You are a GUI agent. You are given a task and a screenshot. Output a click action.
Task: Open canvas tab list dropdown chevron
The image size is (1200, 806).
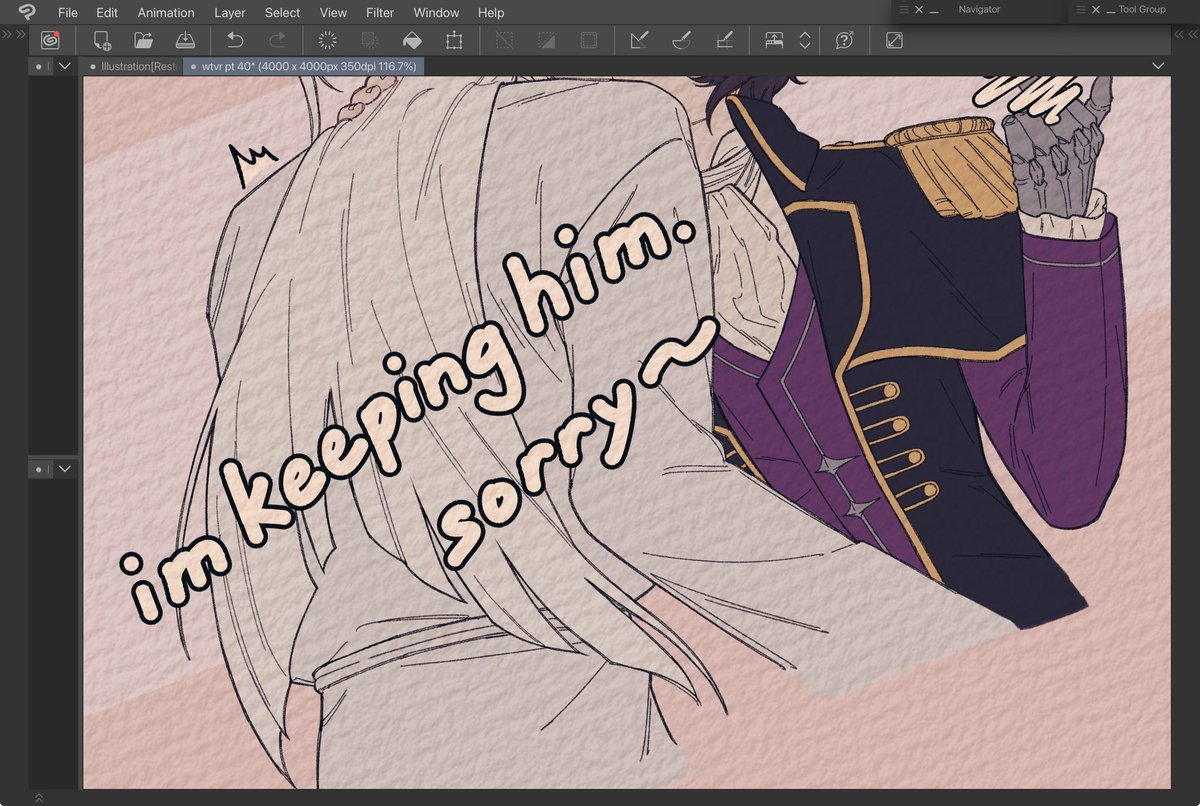1158,66
